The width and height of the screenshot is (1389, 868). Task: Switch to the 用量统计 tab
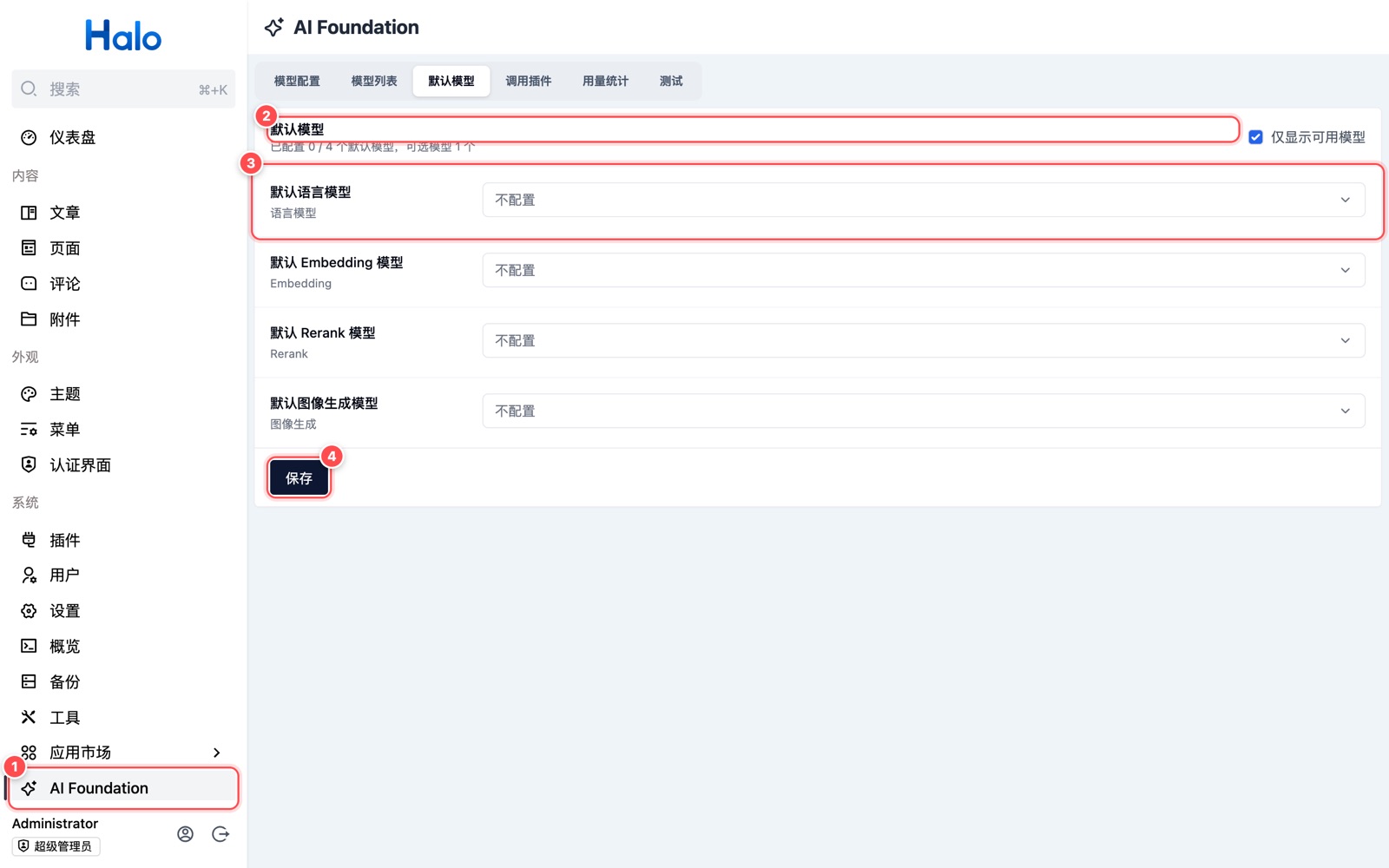click(606, 81)
